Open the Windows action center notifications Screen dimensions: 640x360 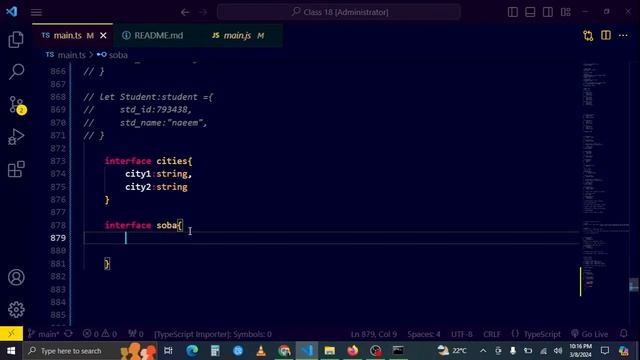605,351
